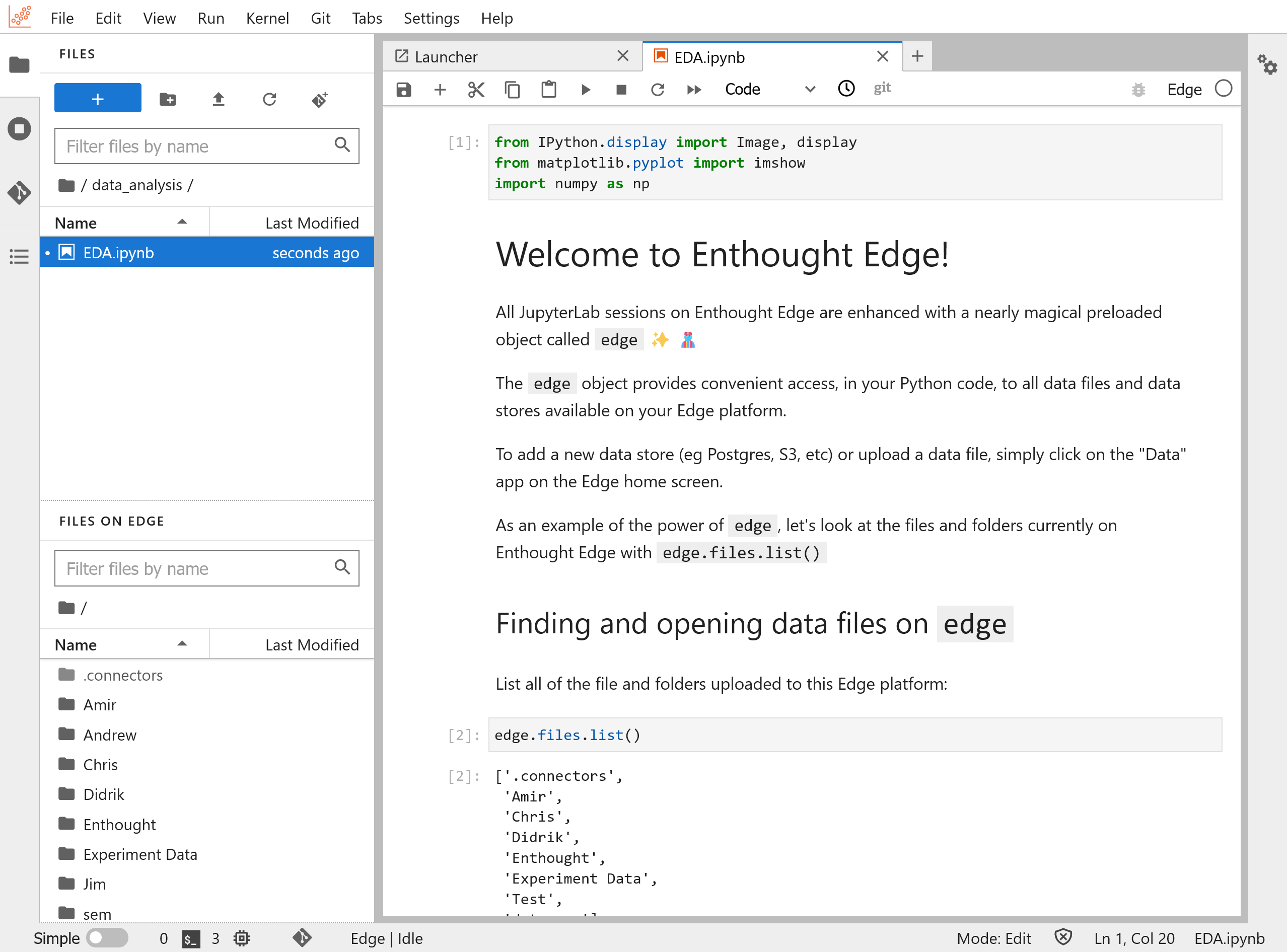Open the property inspector gears icon
This screenshot has width=1287, height=952.
click(x=1267, y=64)
